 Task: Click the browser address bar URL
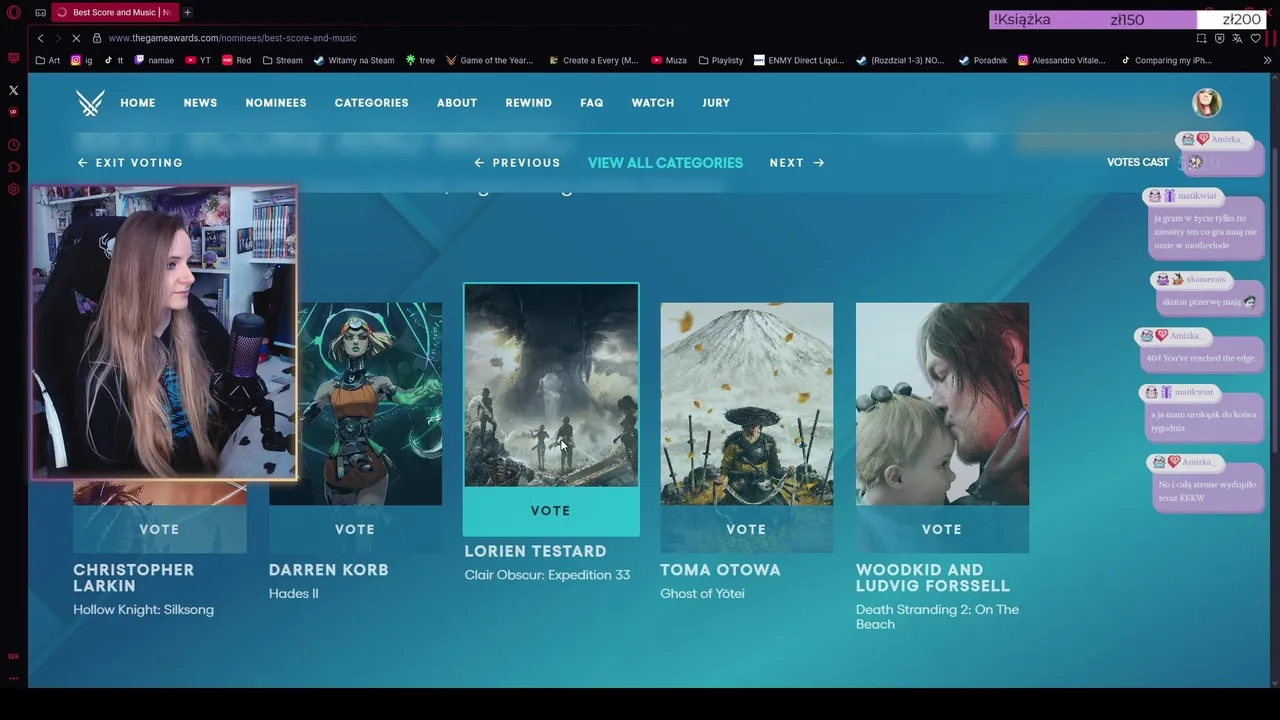pyautogui.click(x=232, y=38)
